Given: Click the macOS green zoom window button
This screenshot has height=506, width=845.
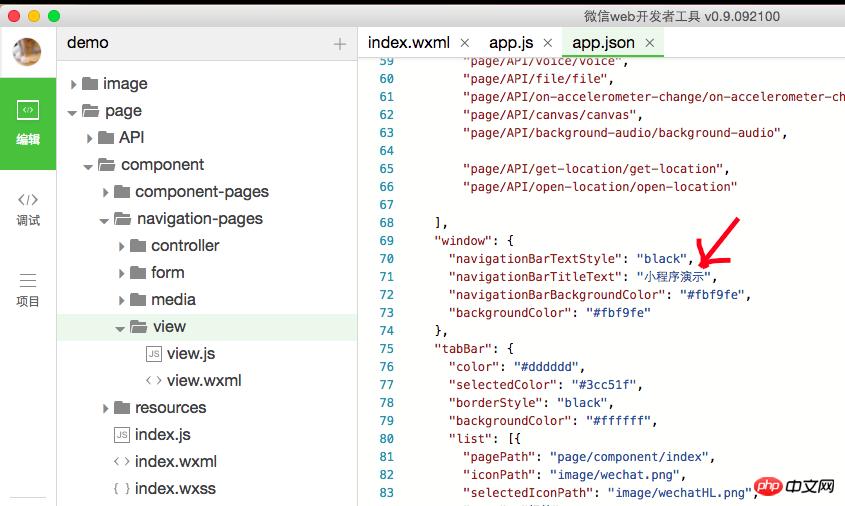Looking at the screenshot, I should pos(54,16).
